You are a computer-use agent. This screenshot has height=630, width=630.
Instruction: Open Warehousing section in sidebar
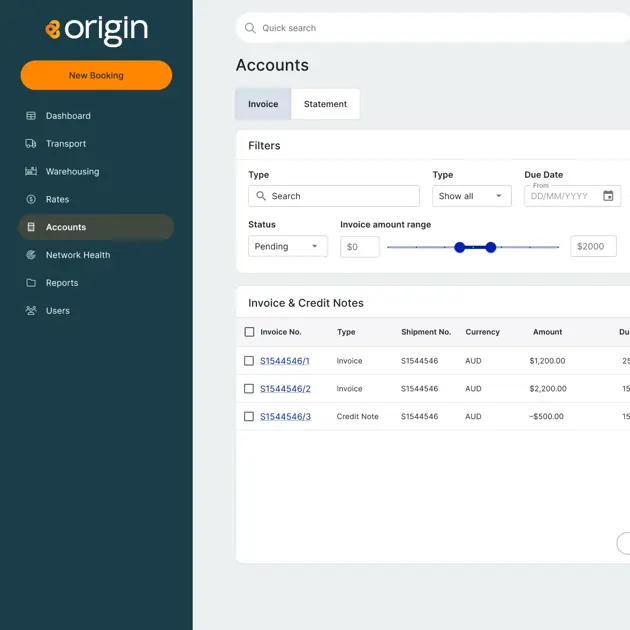(x=72, y=172)
